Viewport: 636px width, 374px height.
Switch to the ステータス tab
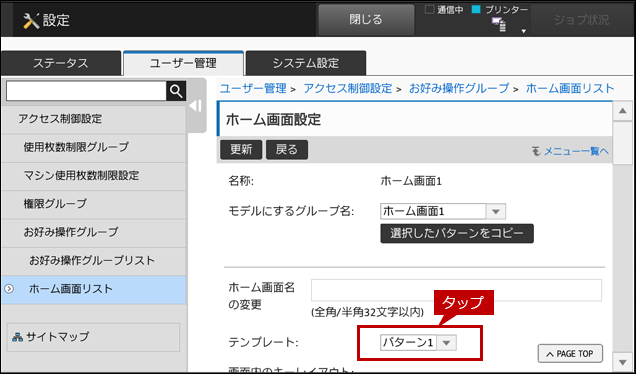(61, 63)
